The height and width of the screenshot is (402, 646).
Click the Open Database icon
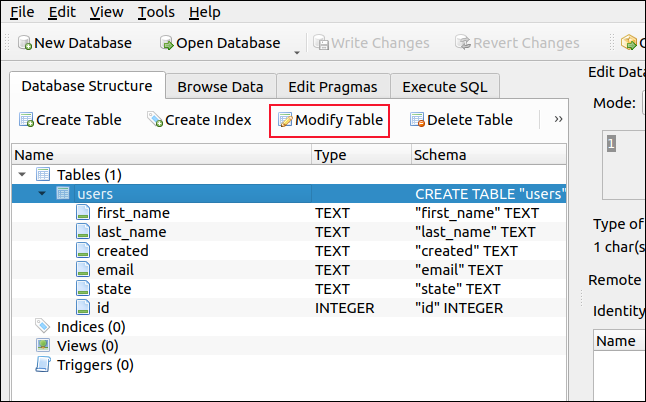pyautogui.click(x=166, y=43)
